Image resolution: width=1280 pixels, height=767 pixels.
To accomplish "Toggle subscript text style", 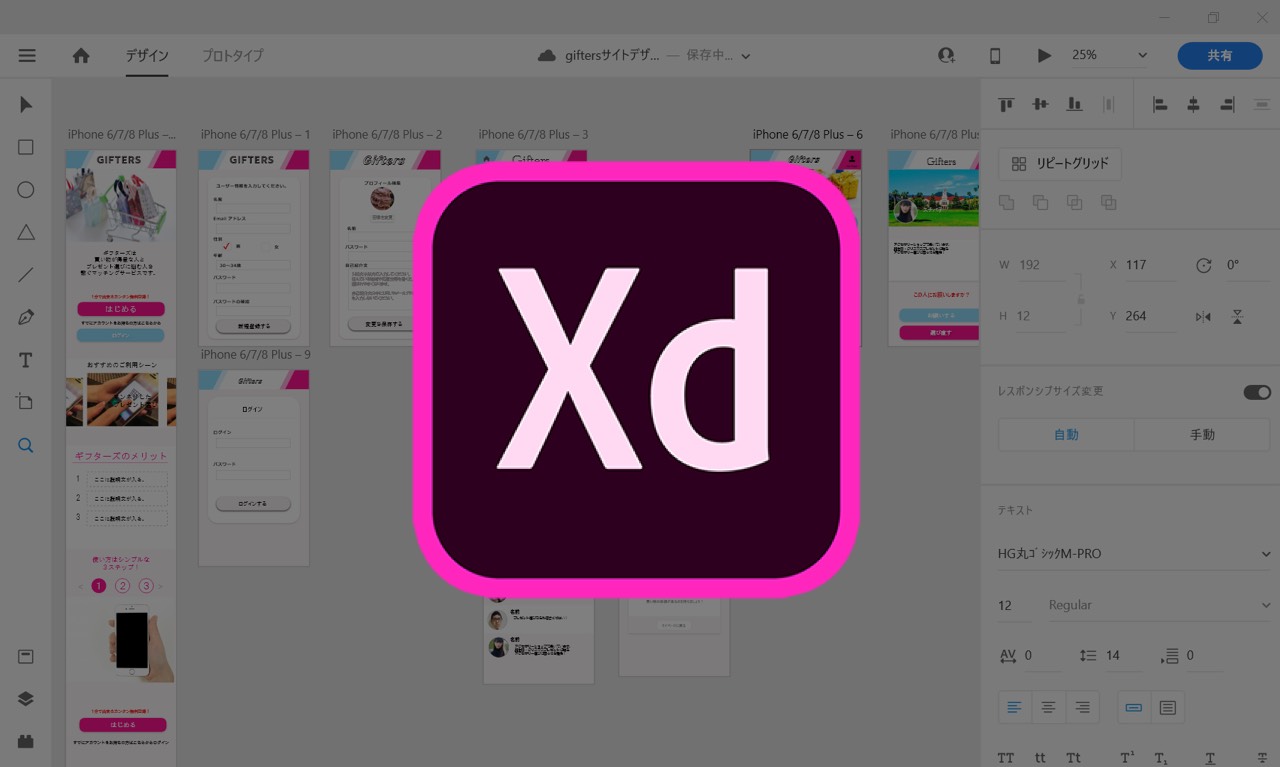I will pyautogui.click(x=1161, y=758).
